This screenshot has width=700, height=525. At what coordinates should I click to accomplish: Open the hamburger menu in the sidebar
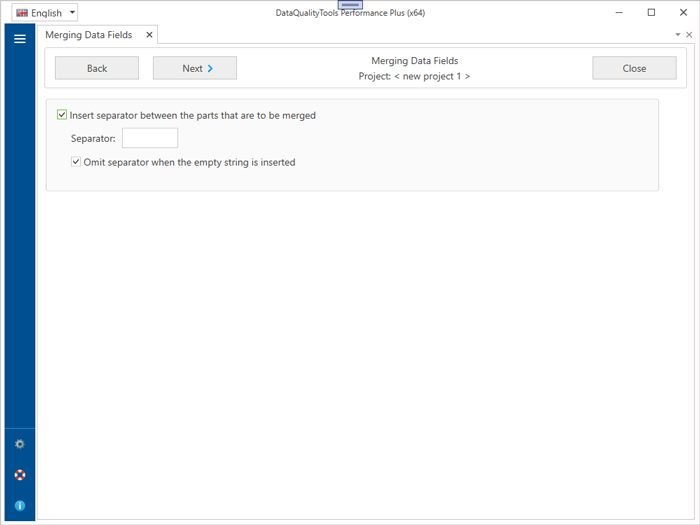tap(19, 39)
